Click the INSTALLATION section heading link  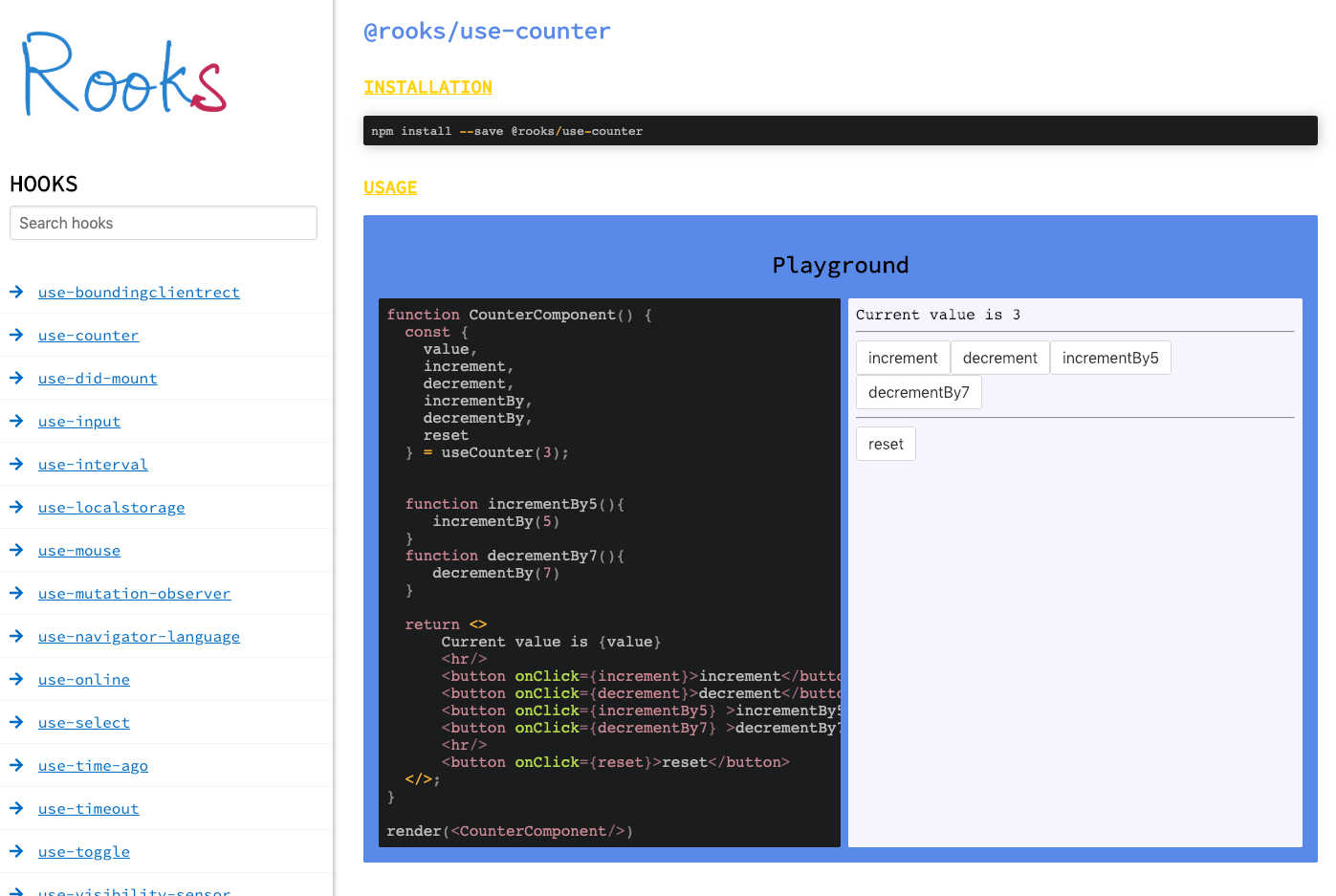coord(427,86)
